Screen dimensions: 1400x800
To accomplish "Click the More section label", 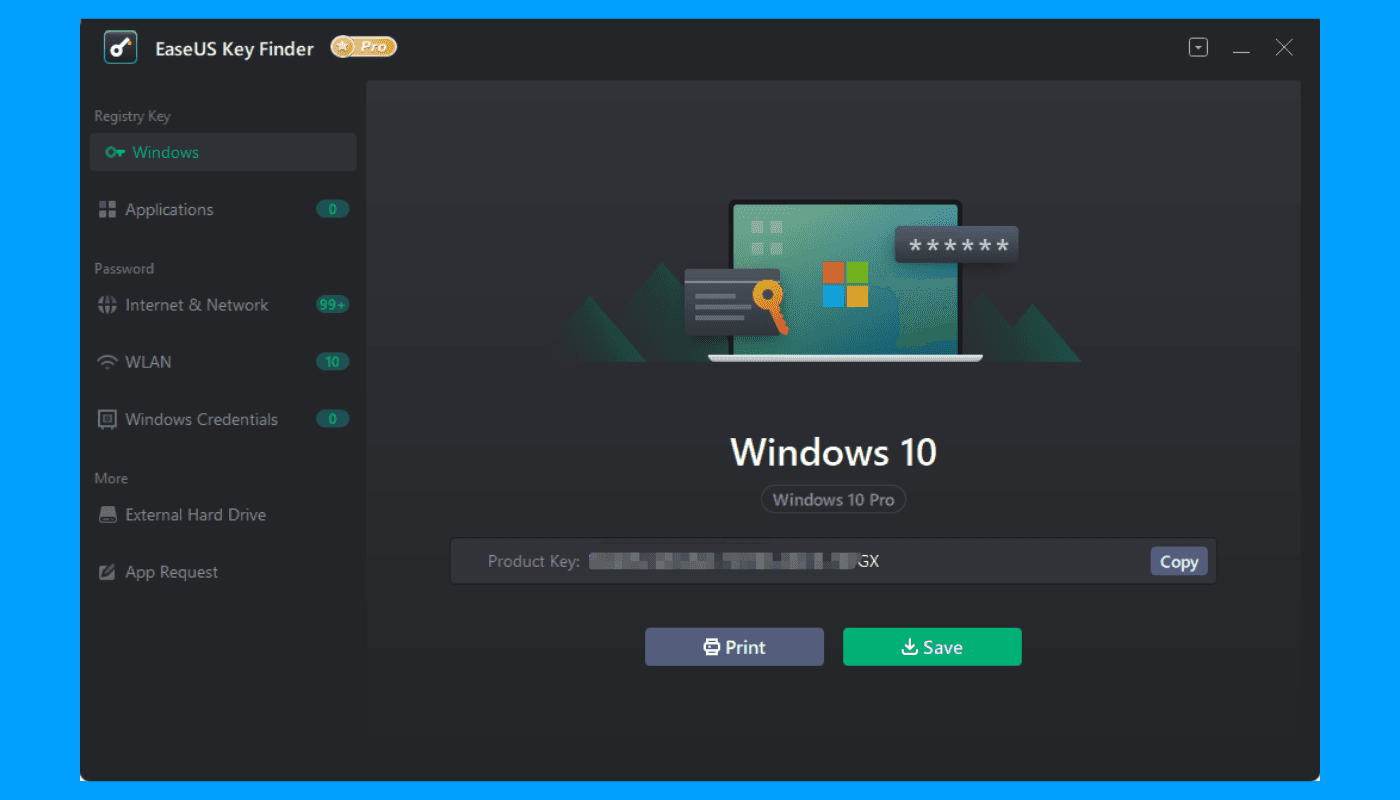I will [111, 478].
